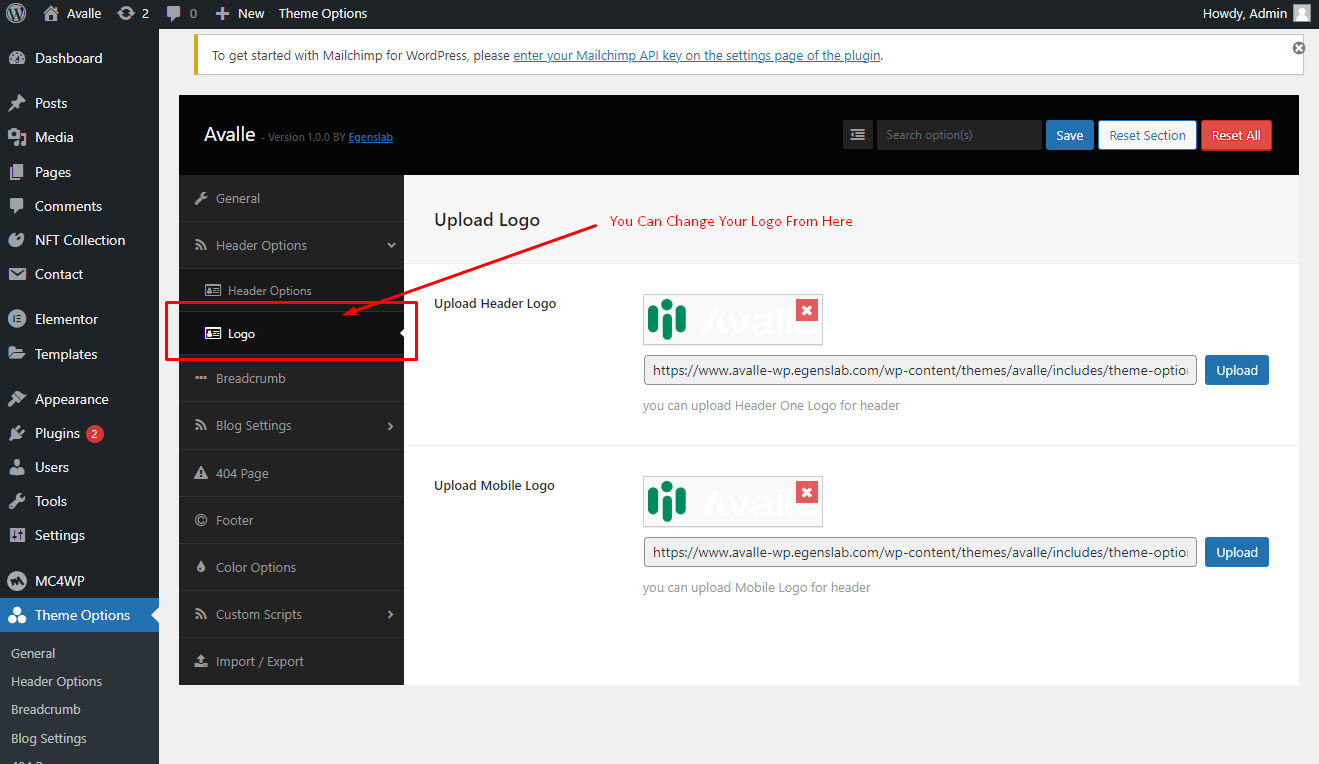The height and width of the screenshot is (764, 1319).
Task: Open the Users menu
Action: tap(79, 467)
